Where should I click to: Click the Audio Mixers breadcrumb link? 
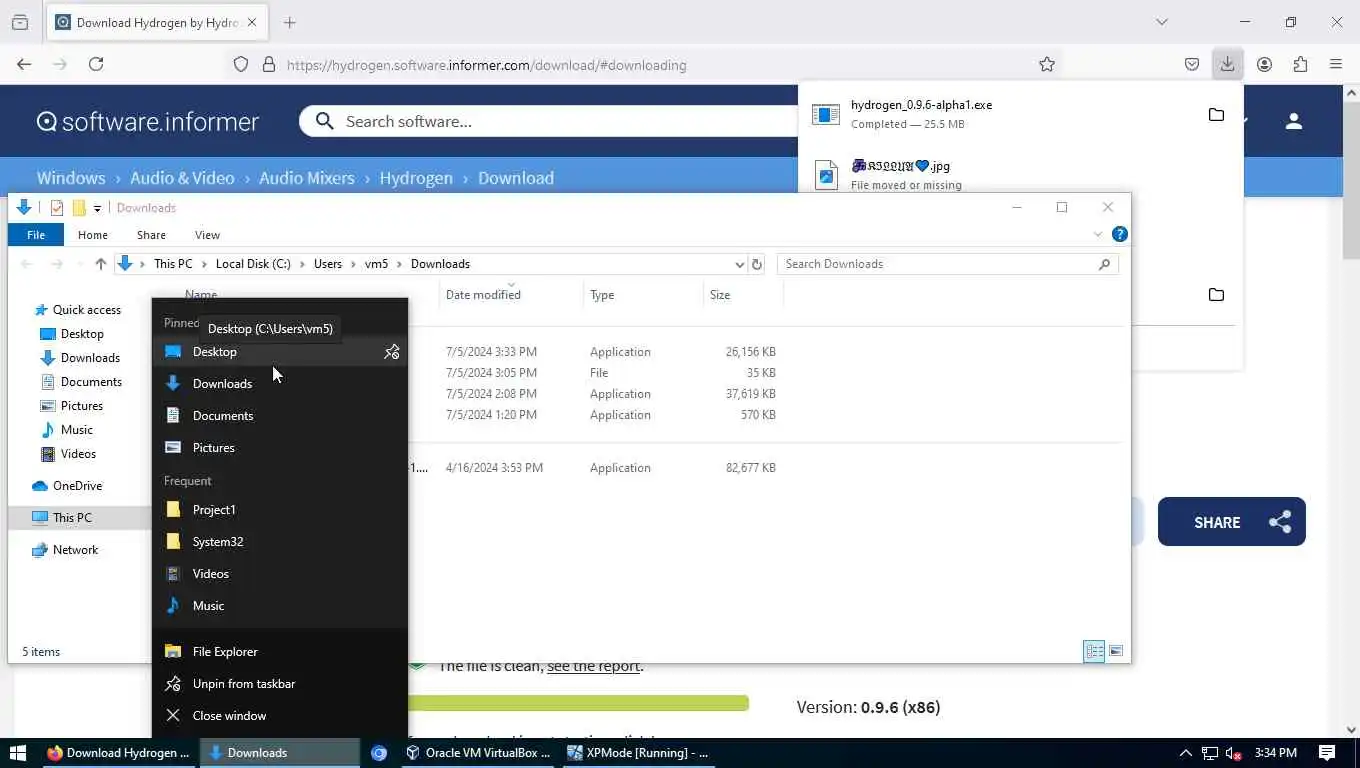click(307, 178)
